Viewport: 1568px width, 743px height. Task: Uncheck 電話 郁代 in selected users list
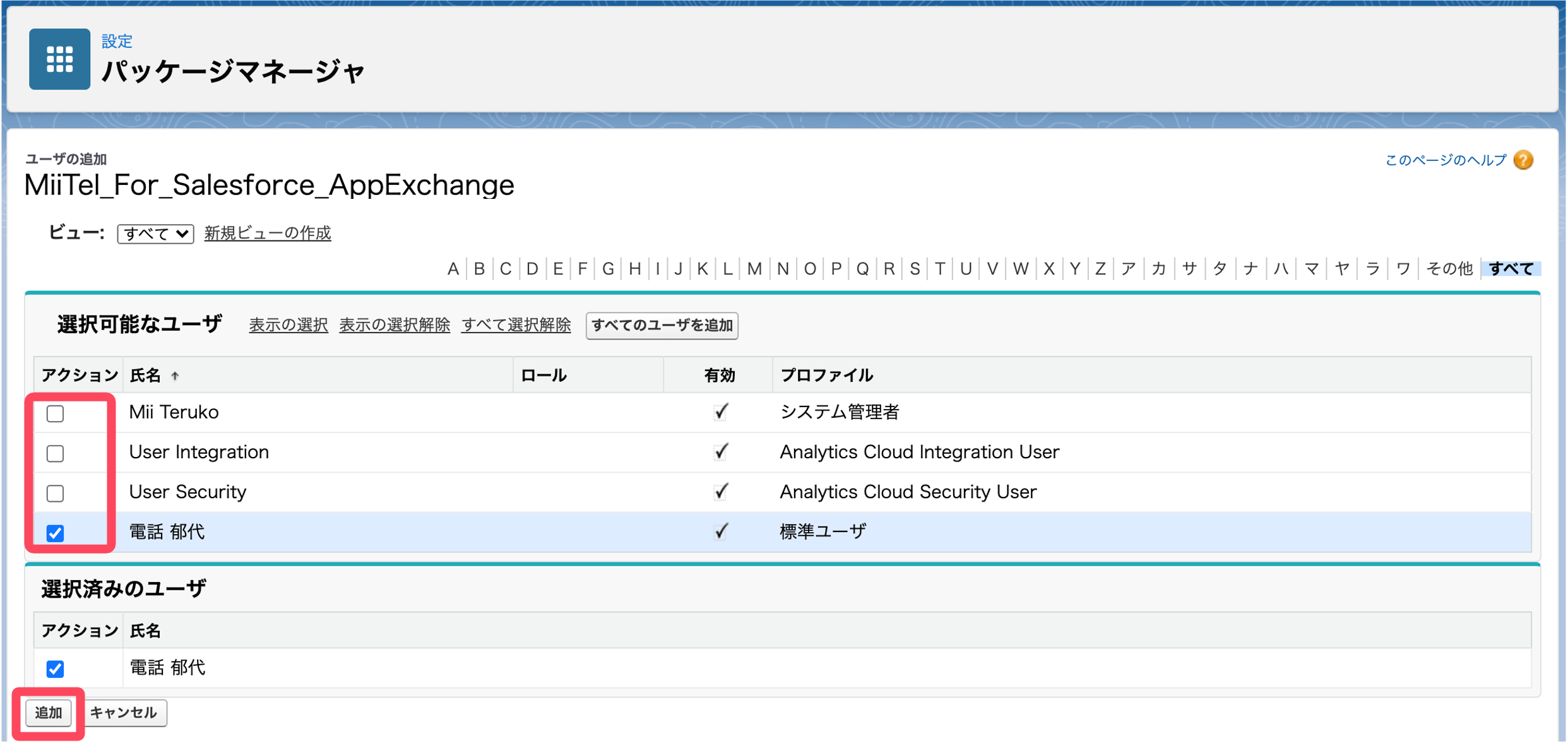(x=56, y=669)
